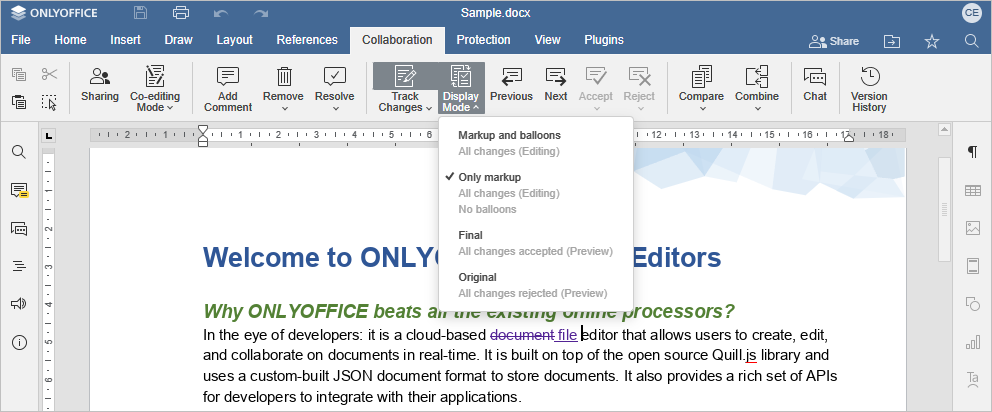Click the word "file" in the paragraph
Screen dimensions: 992x412
coord(567,334)
